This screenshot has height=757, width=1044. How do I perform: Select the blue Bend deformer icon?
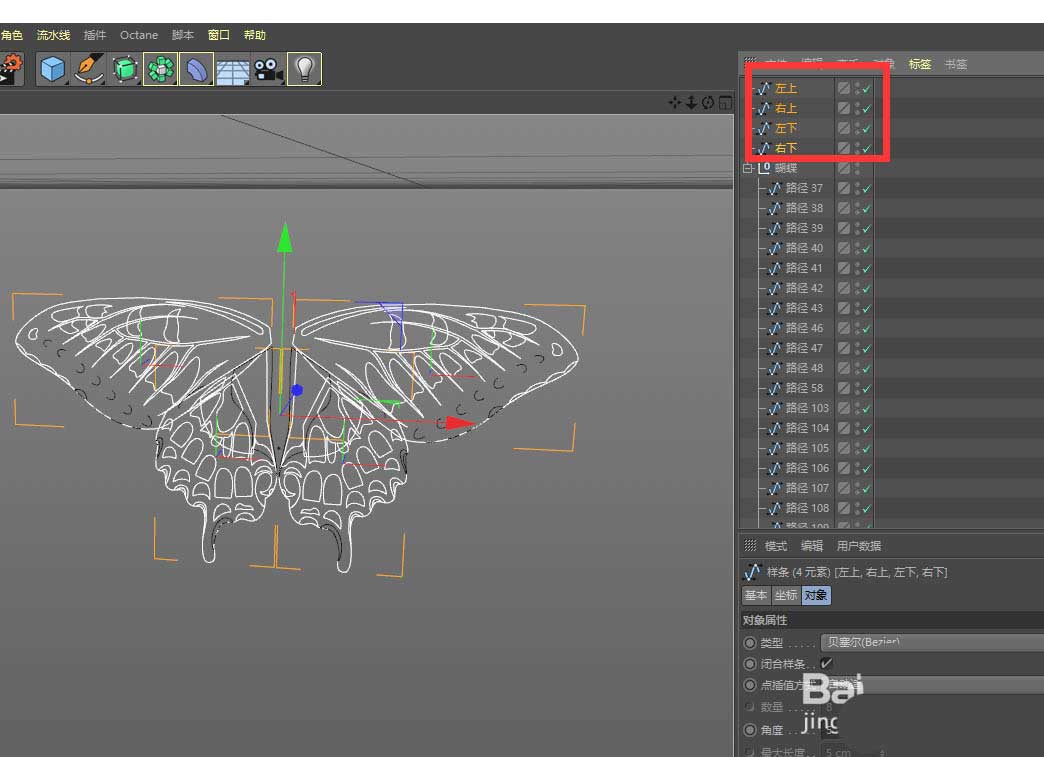click(x=196, y=69)
